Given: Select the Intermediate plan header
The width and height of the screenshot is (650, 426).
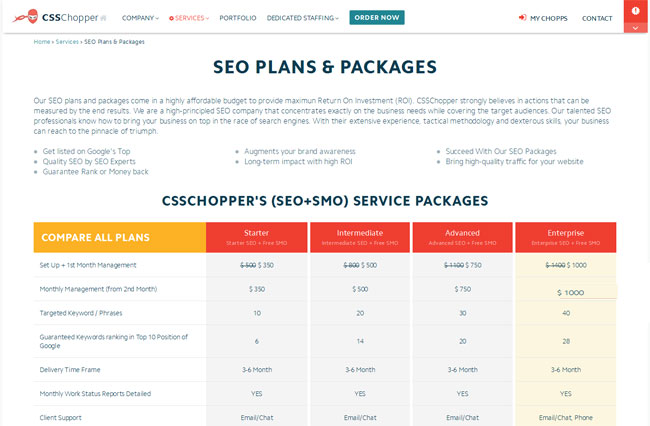Looking at the screenshot, I should [x=360, y=237].
